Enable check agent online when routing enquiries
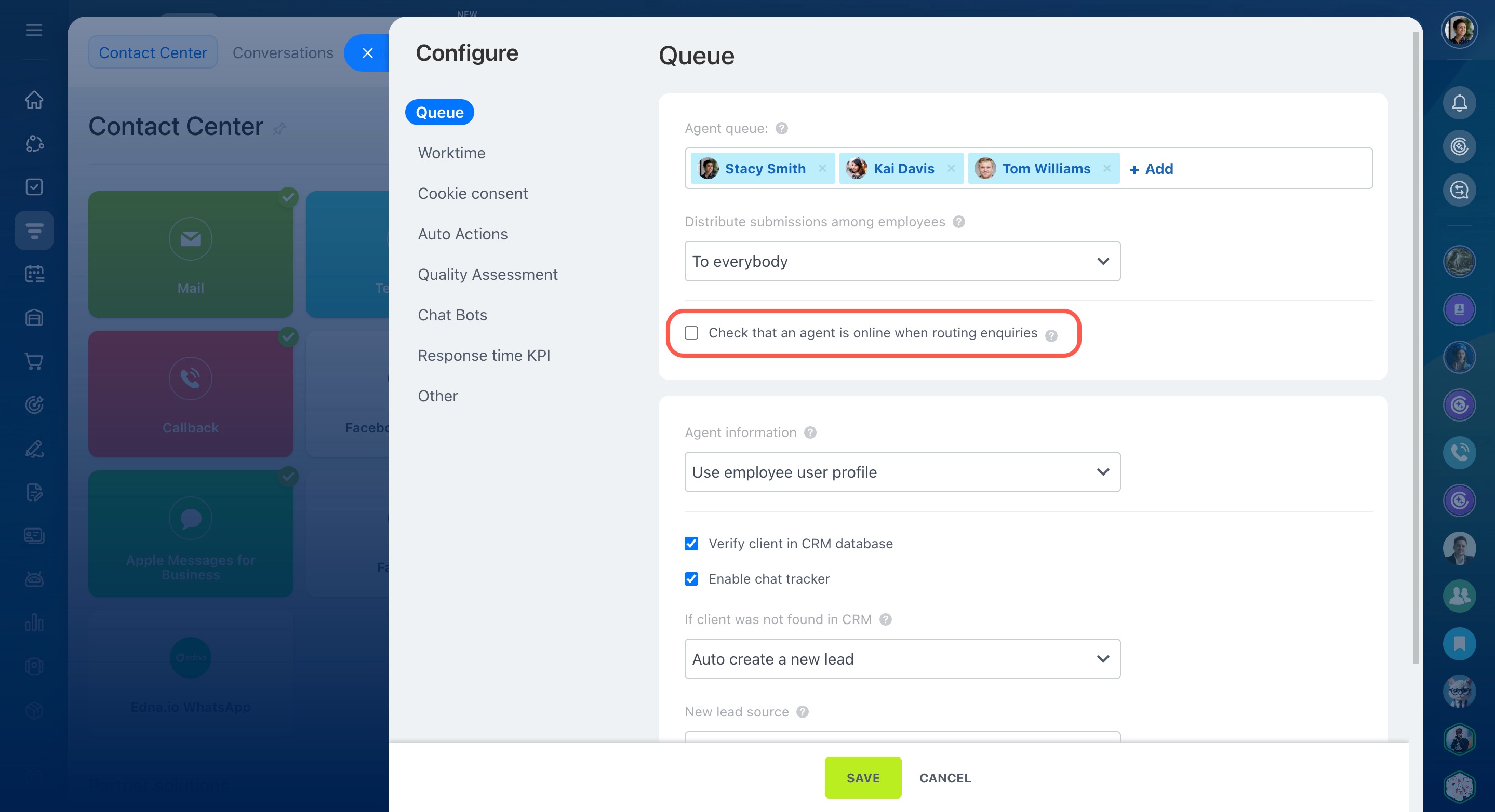The width and height of the screenshot is (1495, 812). click(691, 333)
